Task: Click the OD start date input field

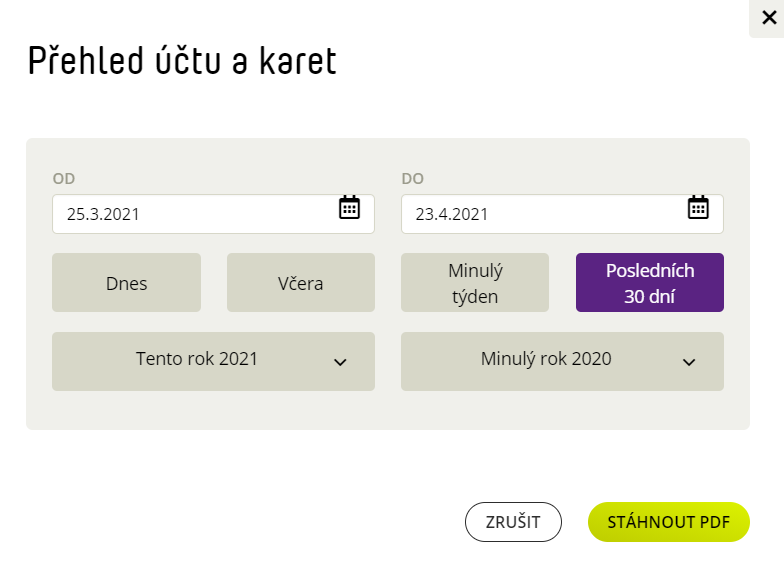Action: tap(214, 214)
